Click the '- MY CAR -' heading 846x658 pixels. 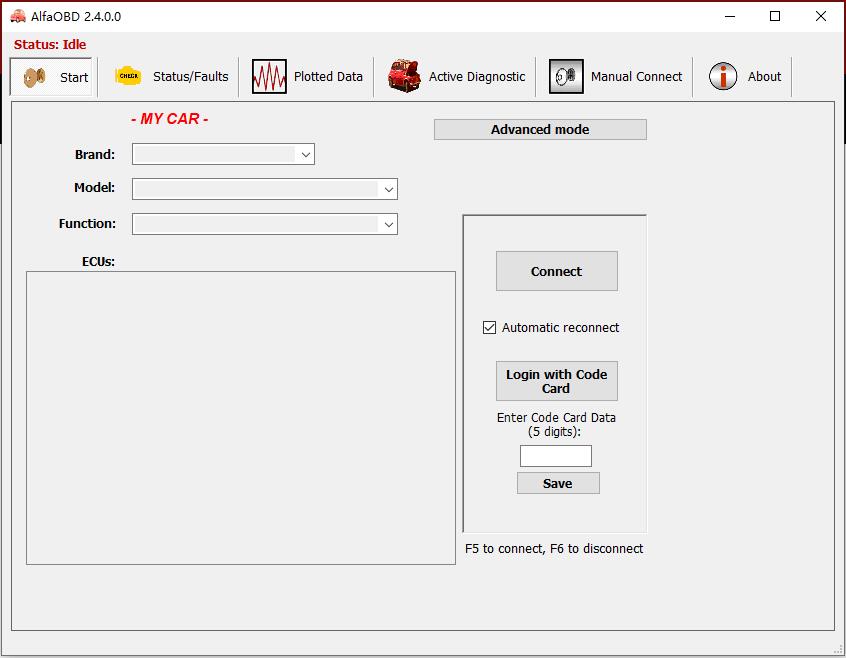[169, 119]
